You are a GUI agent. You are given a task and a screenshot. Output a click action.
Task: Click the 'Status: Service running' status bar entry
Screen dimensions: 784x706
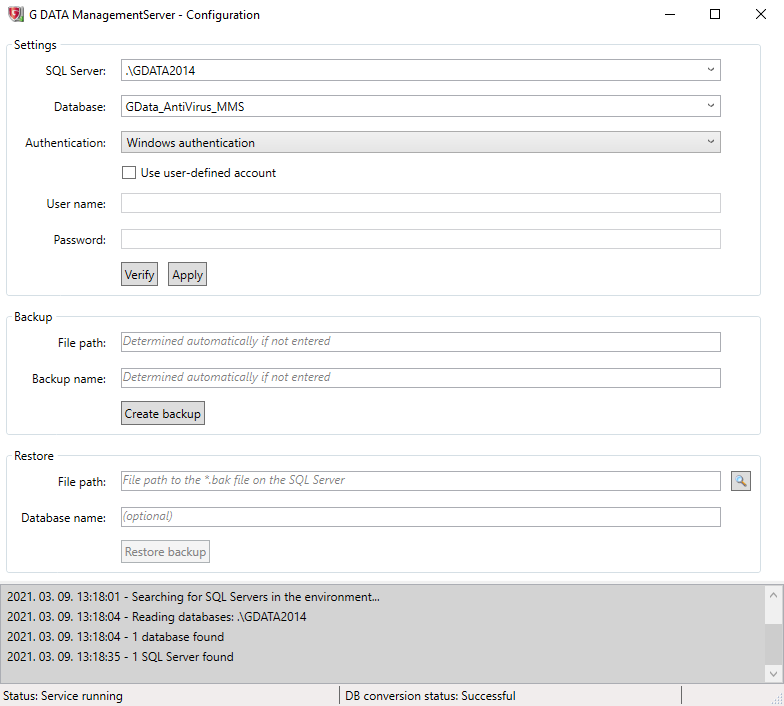(63, 696)
